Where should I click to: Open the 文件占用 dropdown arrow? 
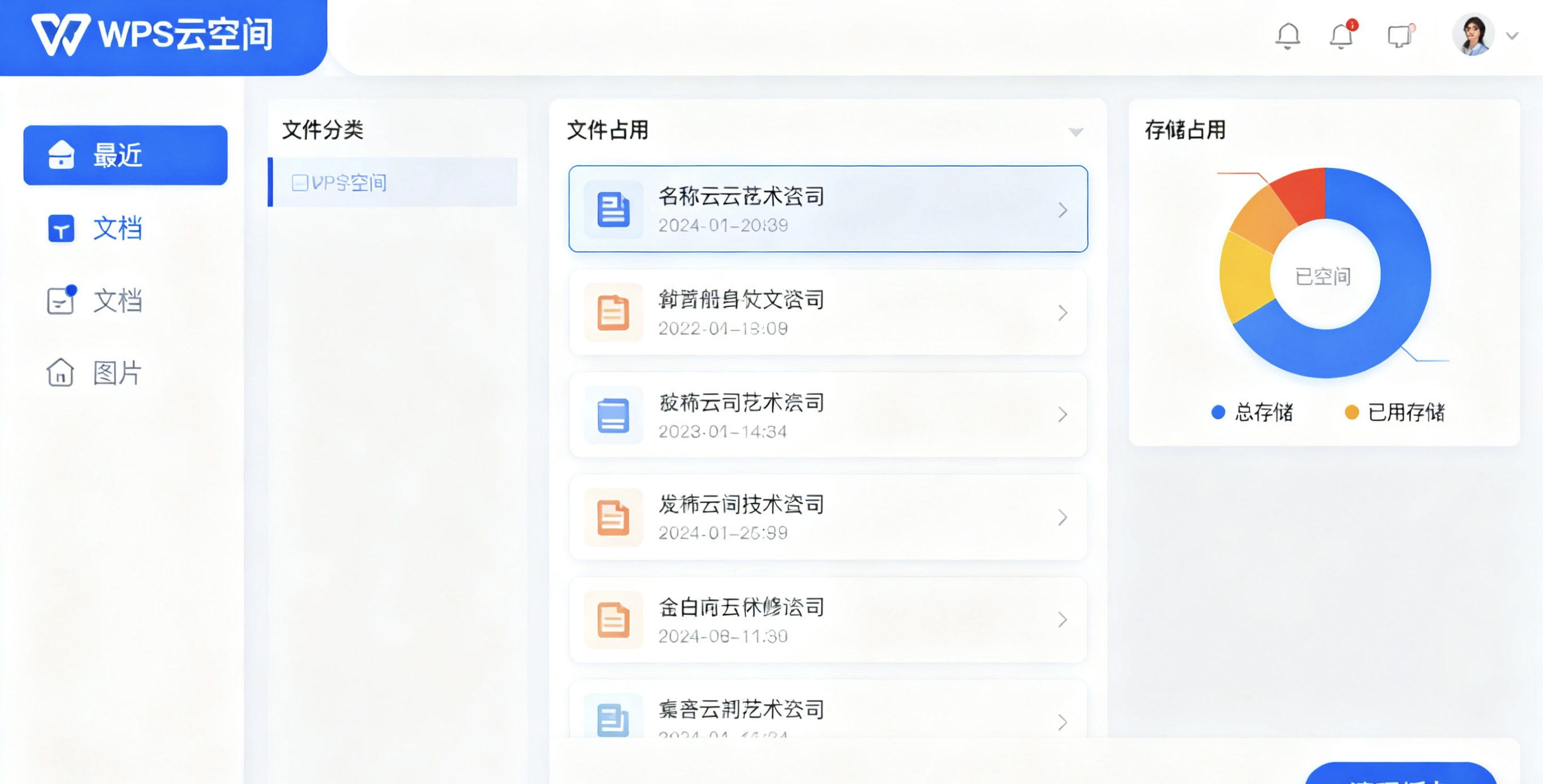1075,131
